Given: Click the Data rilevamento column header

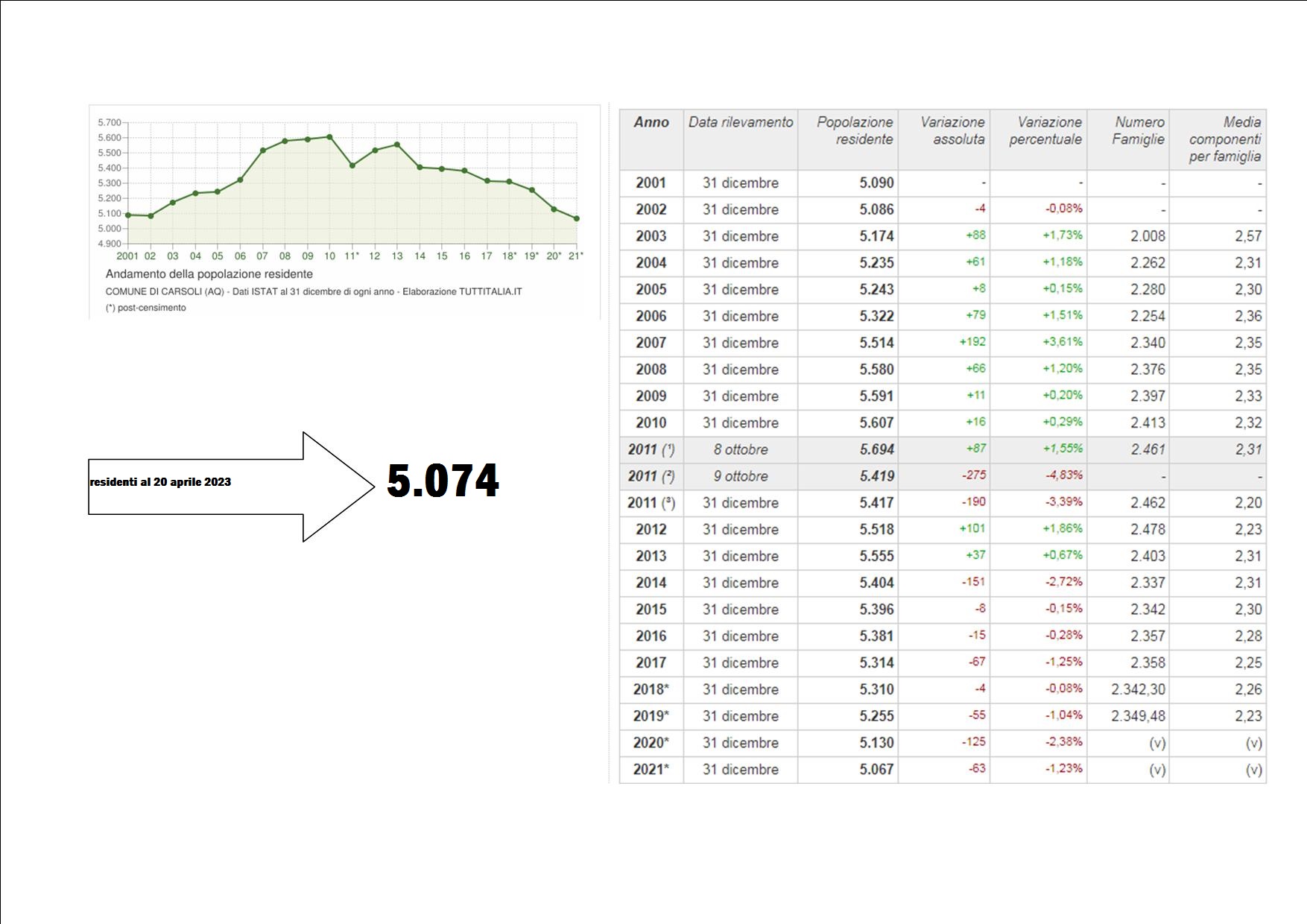Looking at the screenshot, I should click(740, 123).
